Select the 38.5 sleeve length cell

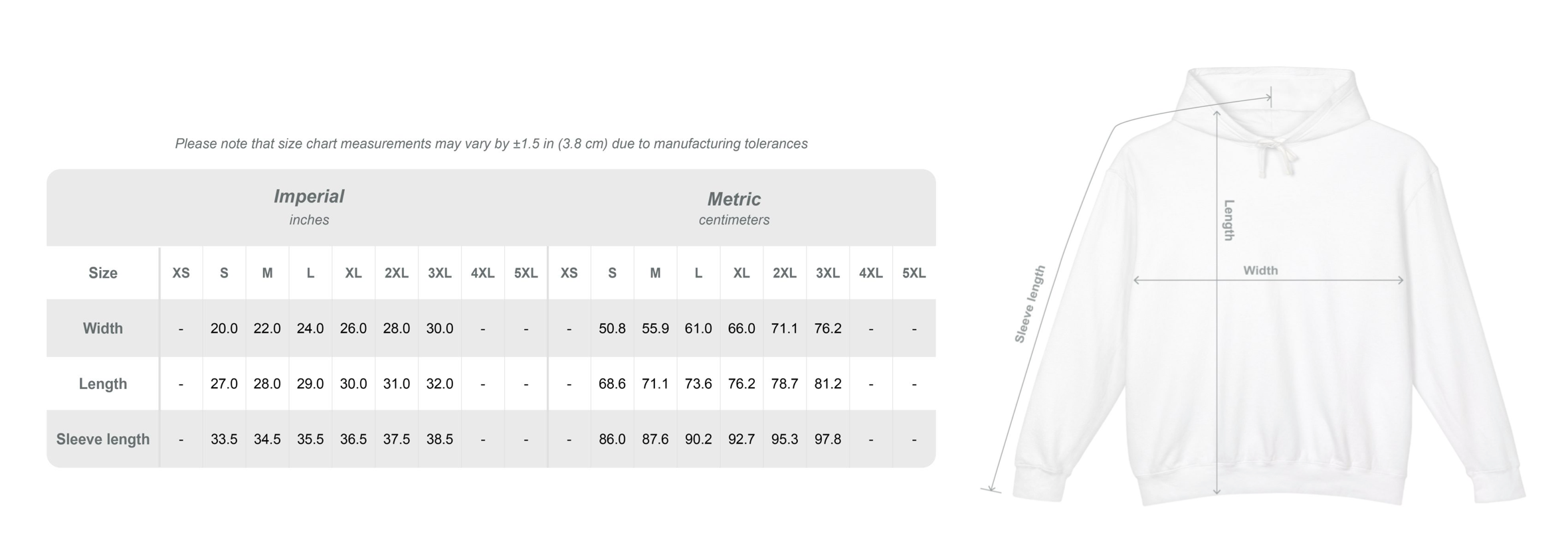[440, 439]
